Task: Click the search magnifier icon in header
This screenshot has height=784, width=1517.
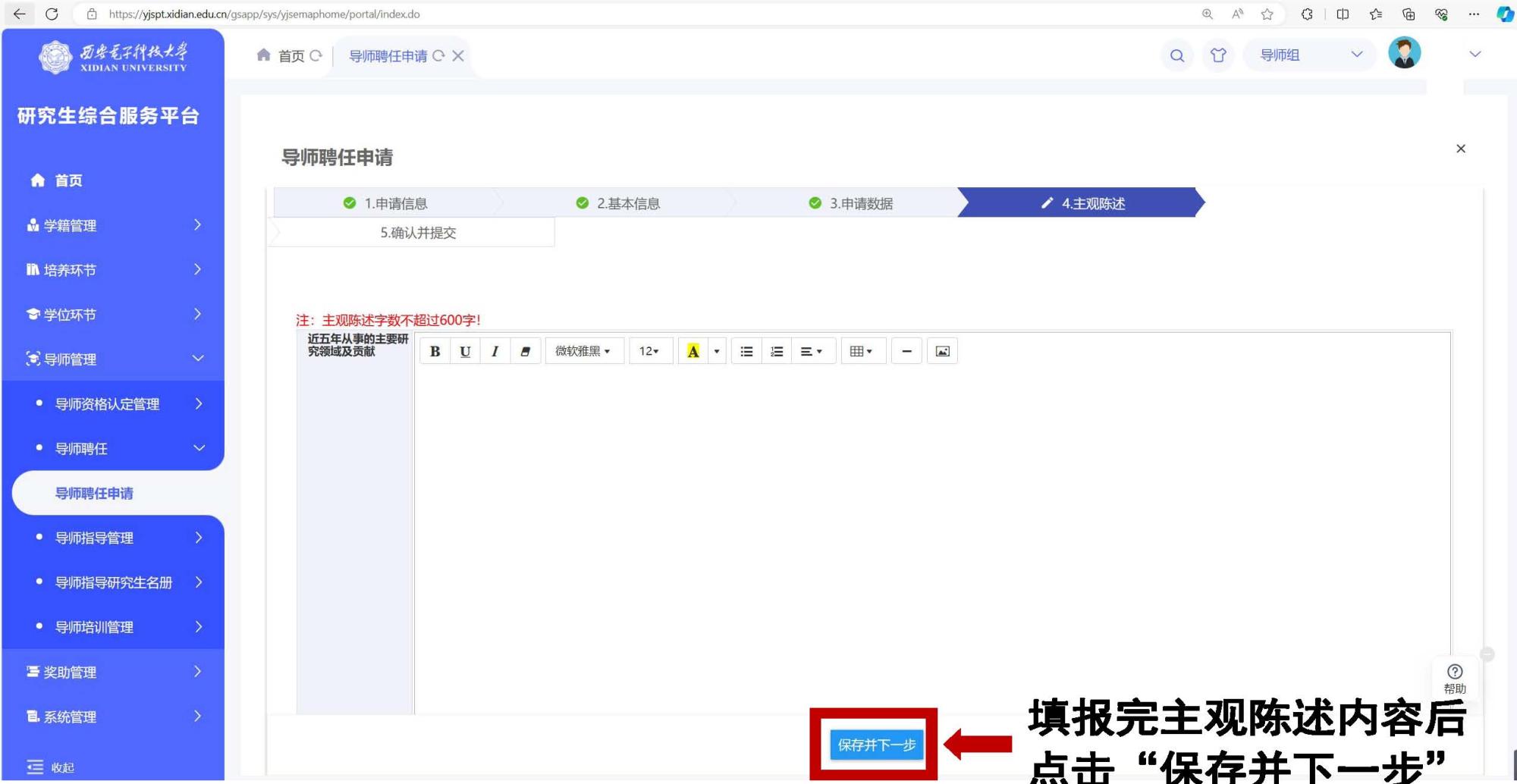Action: pos(1176,55)
